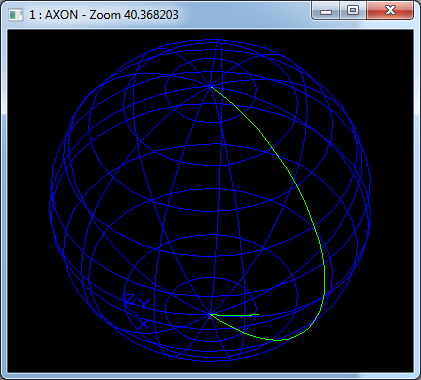Pick the short straight green line segment
Viewport: 421px width, 380px height.
click(x=235, y=315)
